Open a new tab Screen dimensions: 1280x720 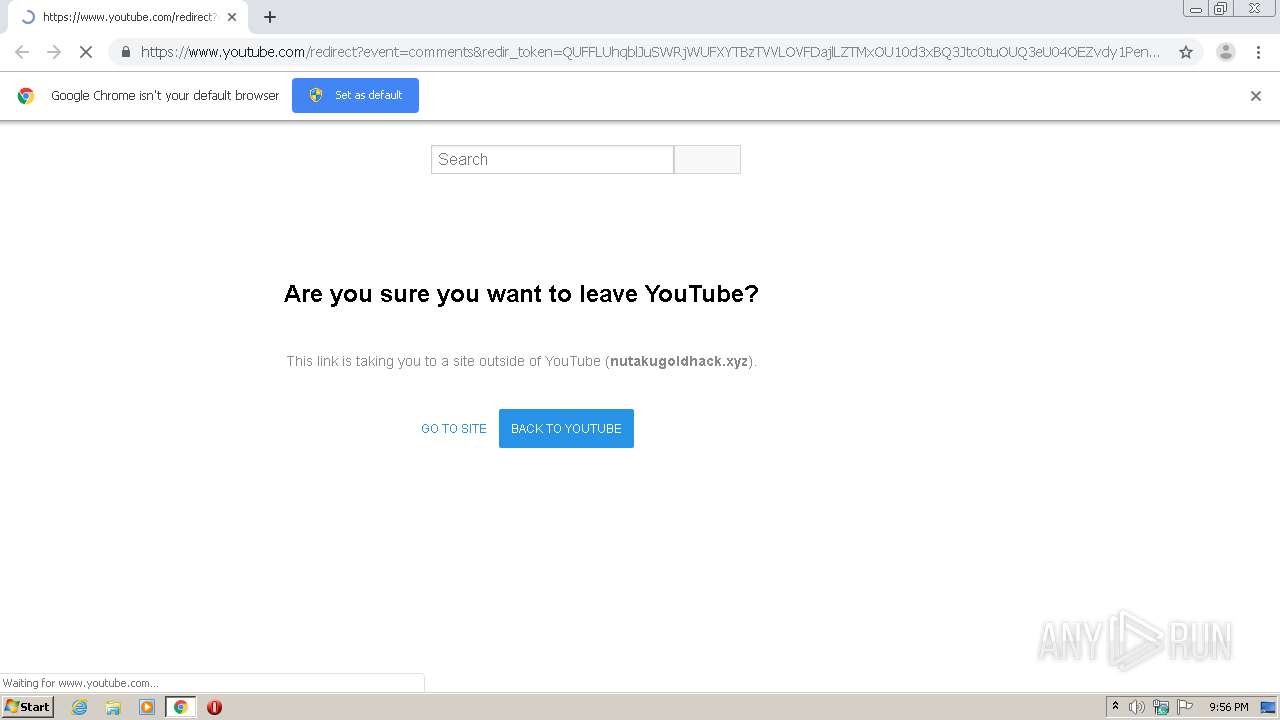270,17
